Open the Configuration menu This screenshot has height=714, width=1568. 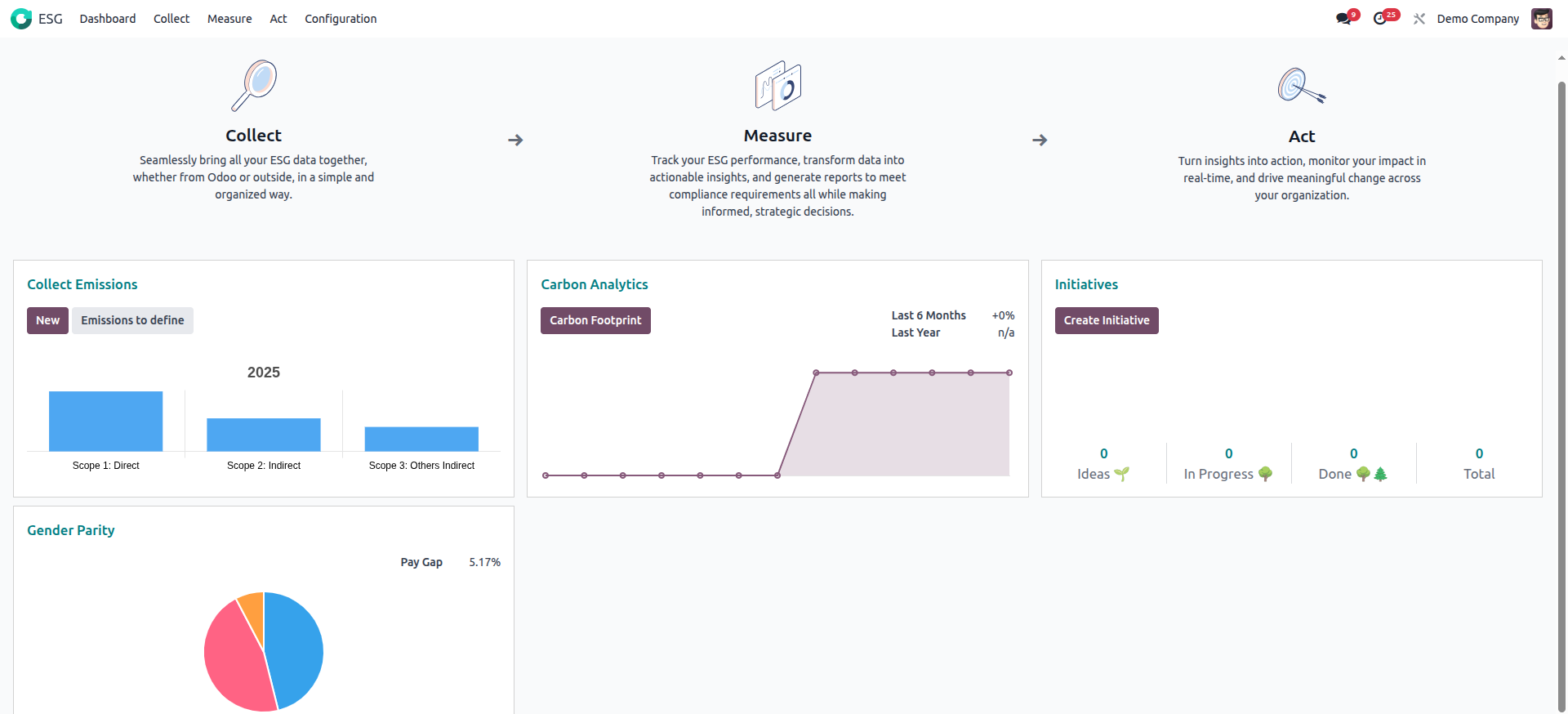(341, 19)
